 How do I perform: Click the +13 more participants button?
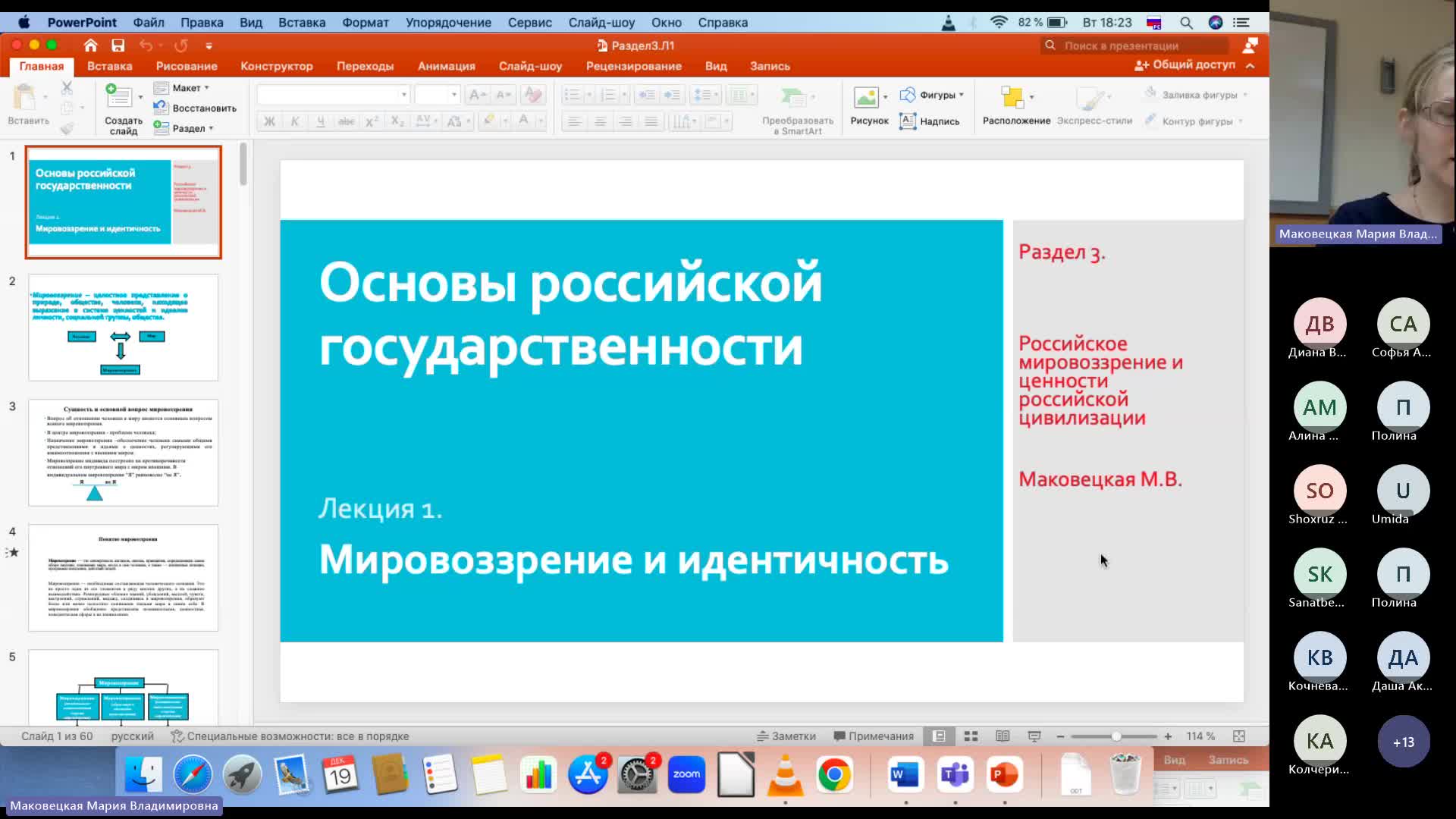coord(1403,742)
